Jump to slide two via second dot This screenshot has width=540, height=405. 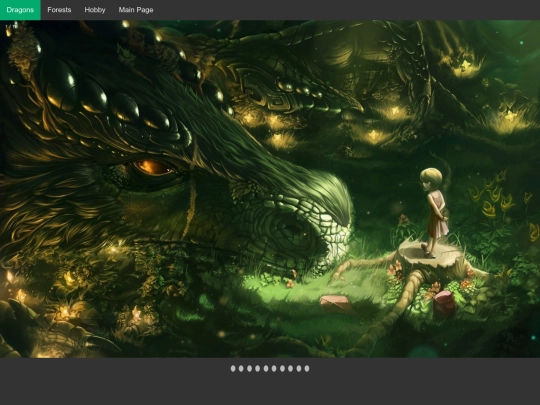click(x=241, y=368)
